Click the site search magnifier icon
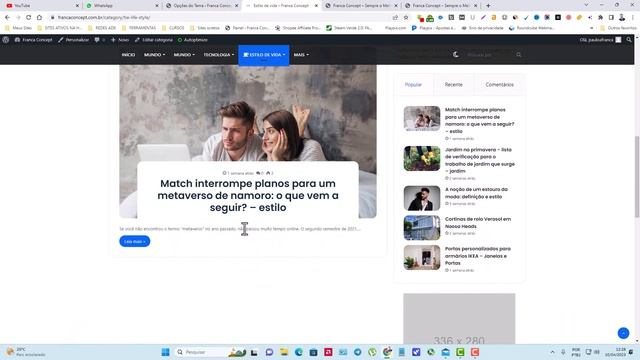640x360 pixels. point(519,54)
